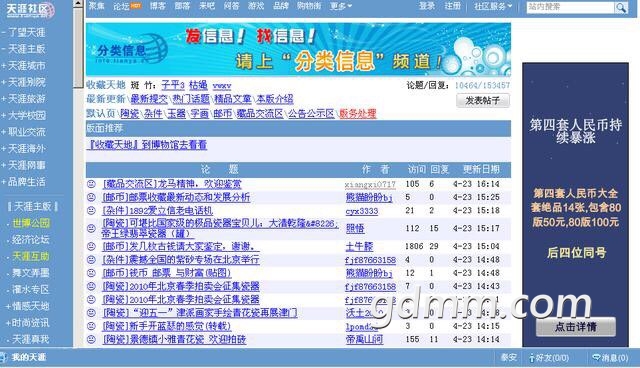
Task: Open recommended post 到博物馆去看看
Action: tap(147, 145)
